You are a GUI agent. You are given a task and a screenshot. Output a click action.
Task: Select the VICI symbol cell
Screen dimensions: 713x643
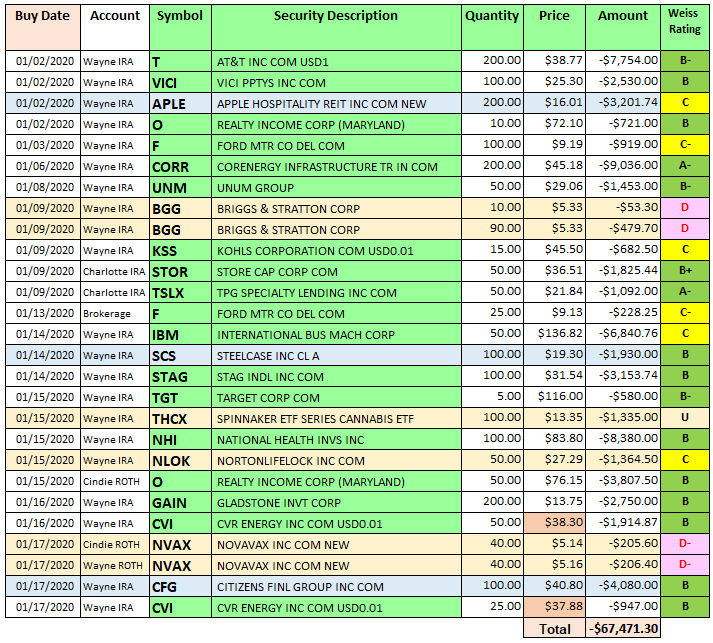(x=164, y=82)
